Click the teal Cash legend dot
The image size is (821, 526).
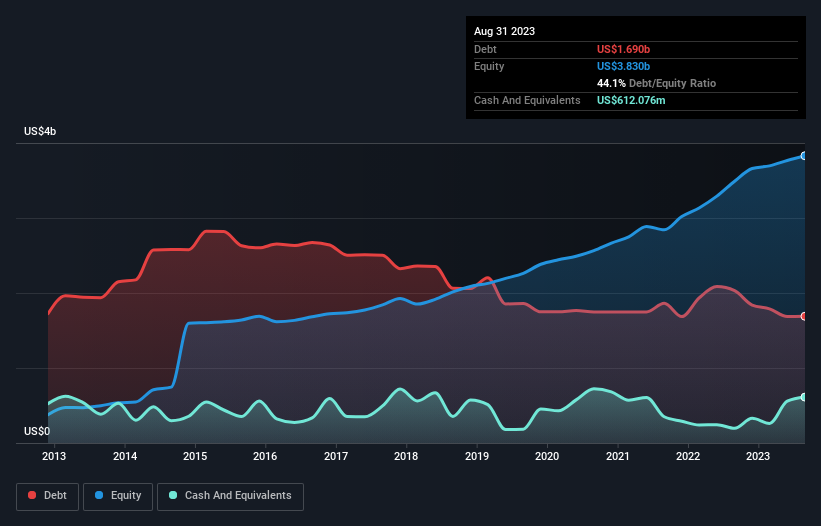pyautogui.click(x=173, y=495)
